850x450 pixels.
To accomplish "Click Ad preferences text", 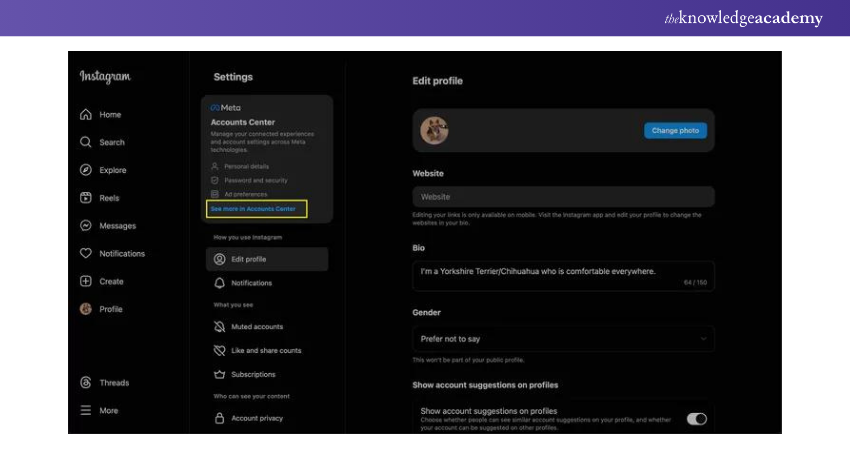I will [246, 194].
